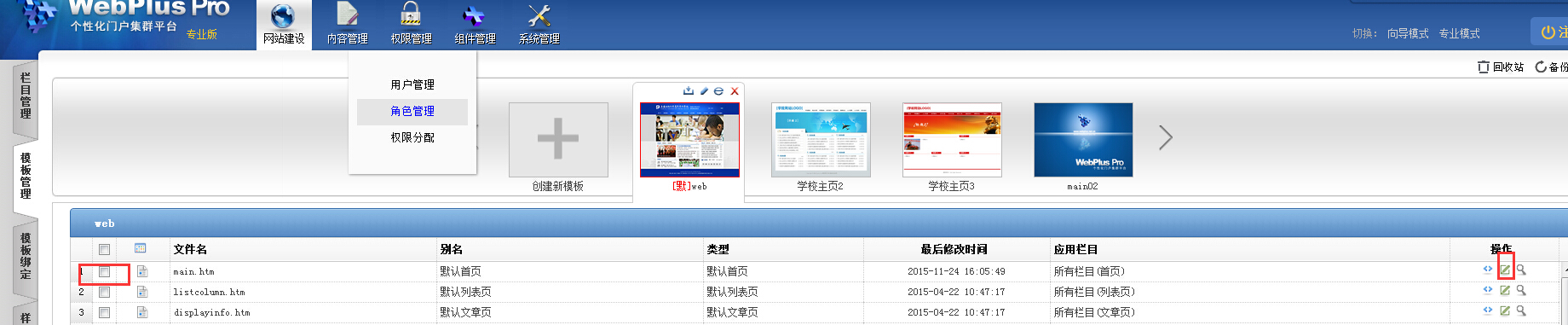Click the pencil edit icon above web template
Viewport: 1568px width, 325px height.
coord(704,91)
